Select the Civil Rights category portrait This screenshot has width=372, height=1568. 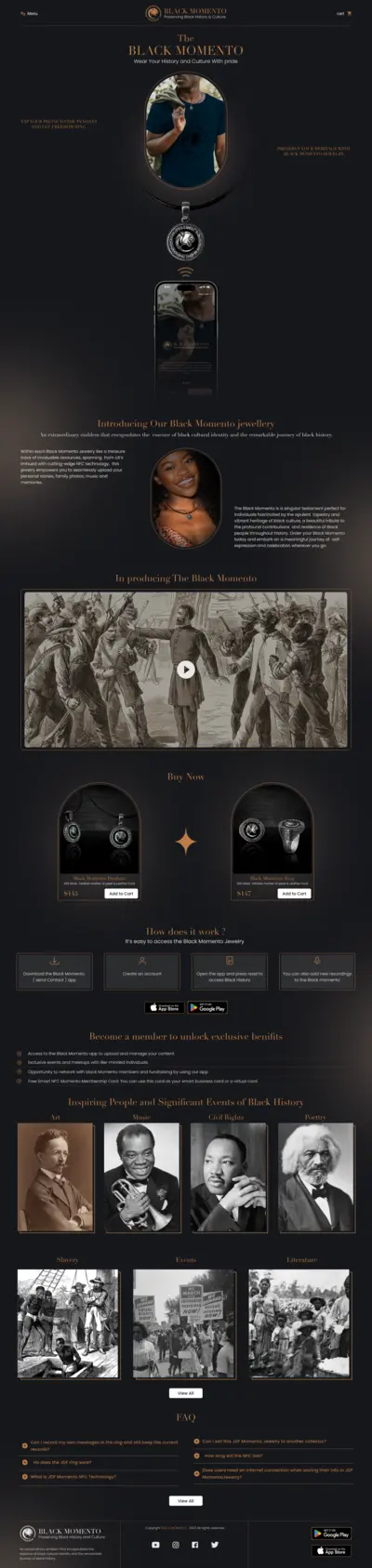click(229, 1177)
